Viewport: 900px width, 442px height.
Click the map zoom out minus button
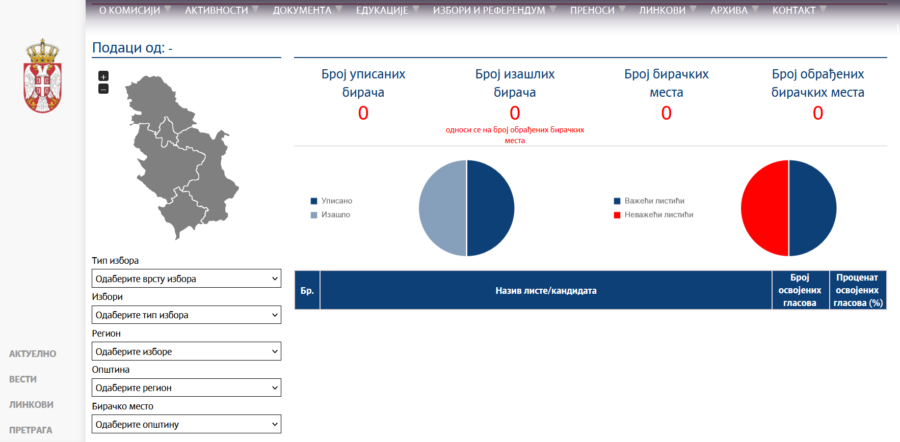pyautogui.click(x=103, y=89)
